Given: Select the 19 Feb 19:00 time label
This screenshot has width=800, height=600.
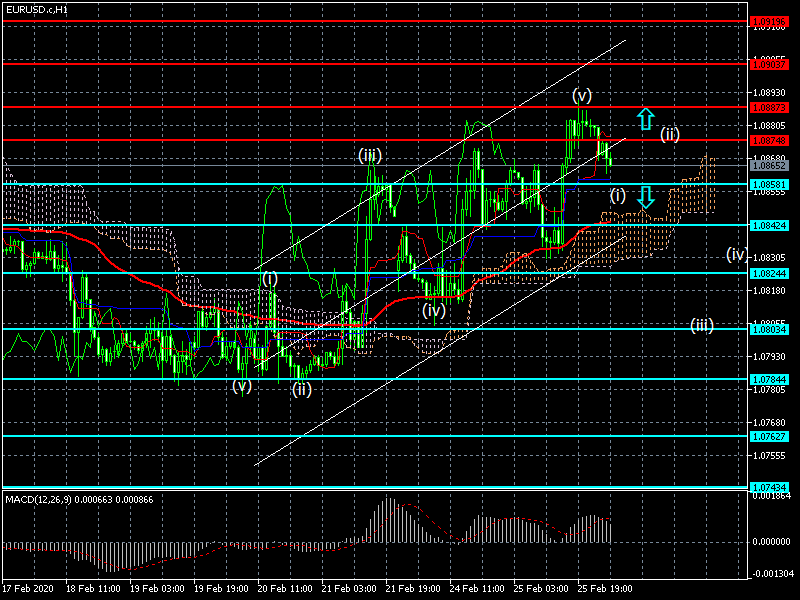Looking at the screenshot, I should pos(221,588).
